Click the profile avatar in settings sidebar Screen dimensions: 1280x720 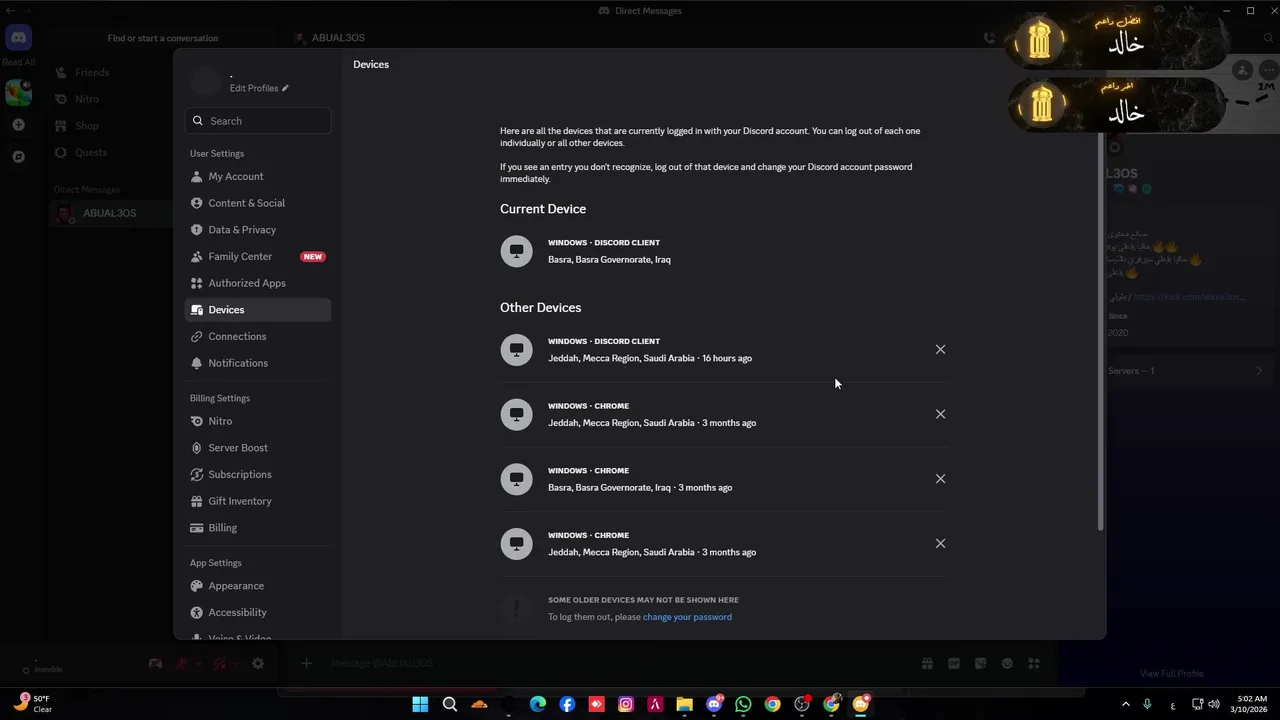pos(206,81)
